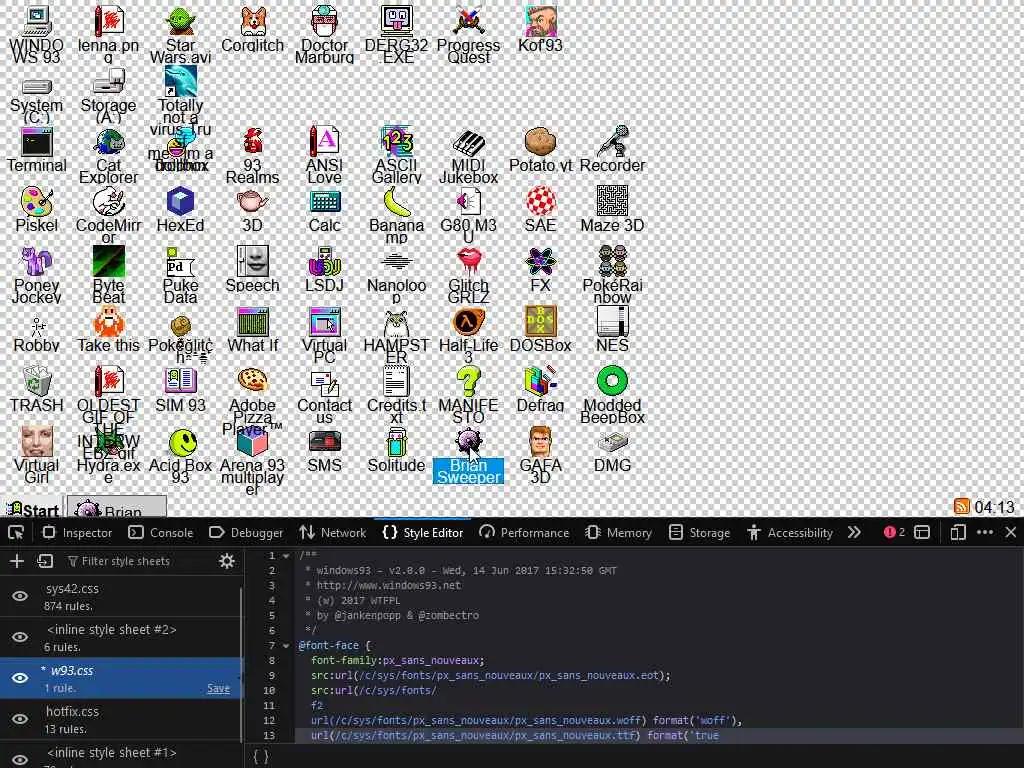Launch DOSBox icon
This screenshot has width=1024, height=768.
click(540, 330)
